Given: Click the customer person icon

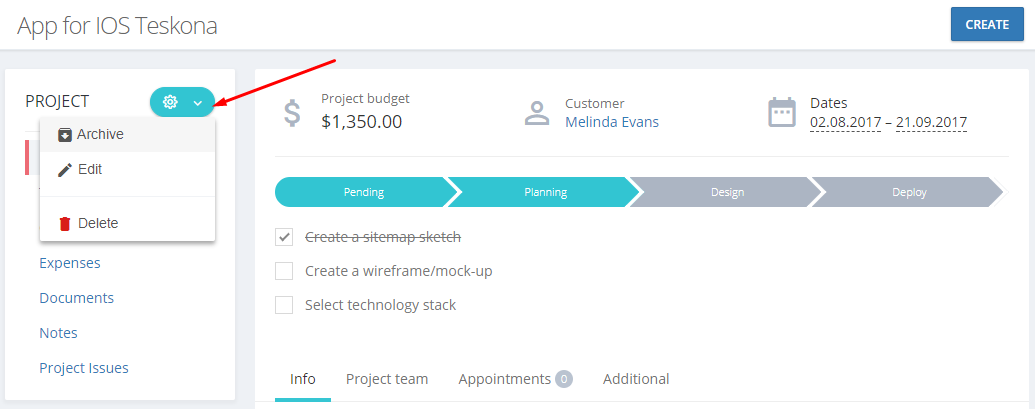Looking at the screenshot, I should click(537, 113).
